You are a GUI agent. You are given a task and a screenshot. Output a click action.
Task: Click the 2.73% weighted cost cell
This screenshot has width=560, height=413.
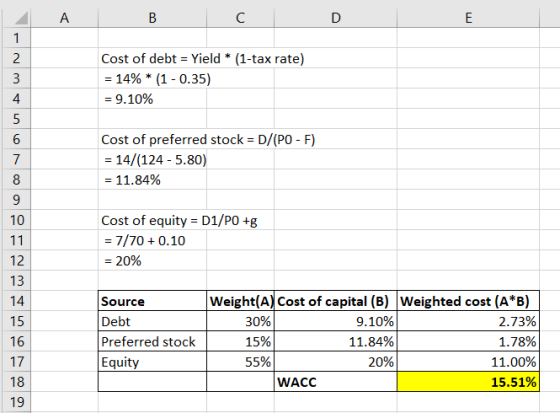coord(469,322)
